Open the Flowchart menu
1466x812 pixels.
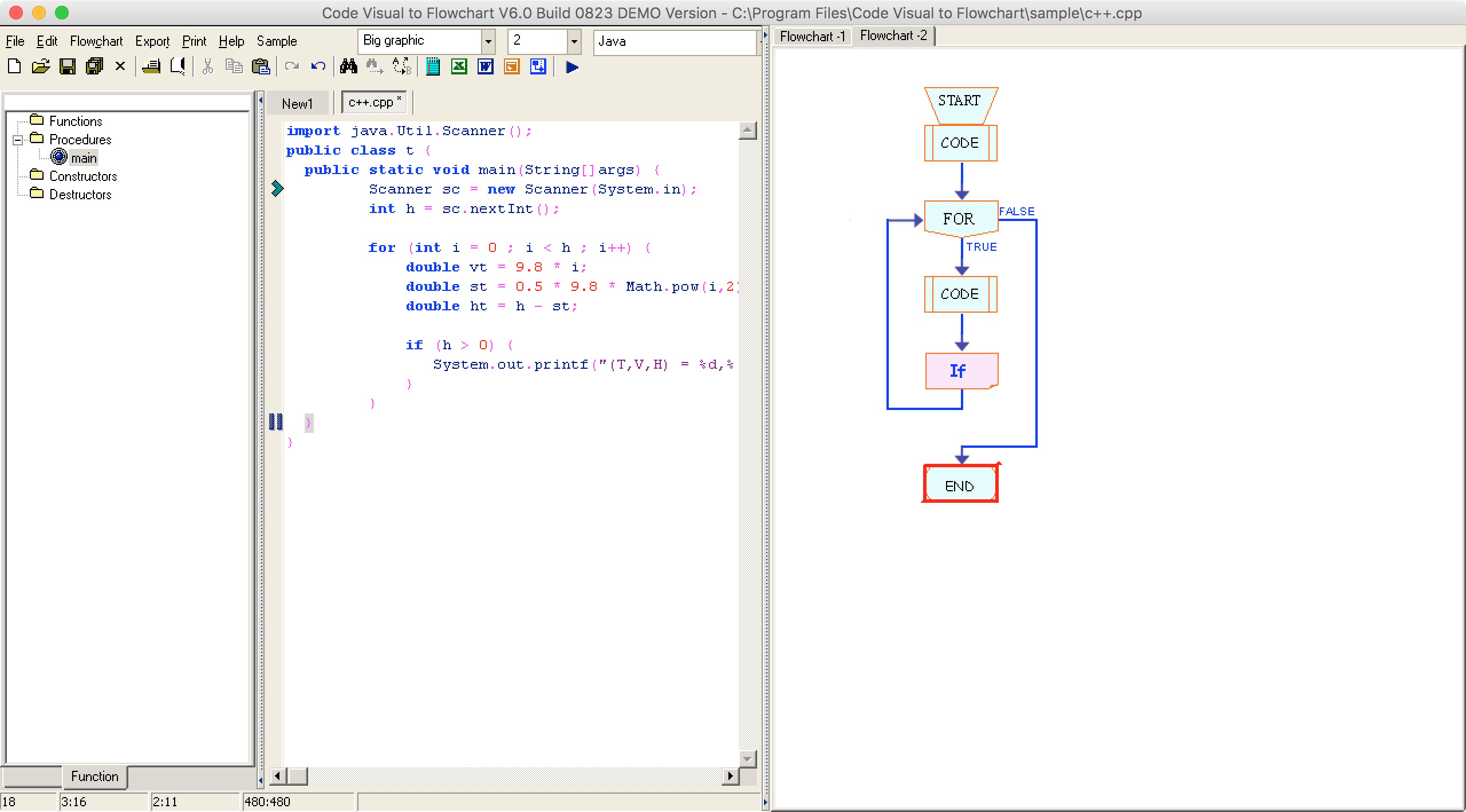(96, 41)
